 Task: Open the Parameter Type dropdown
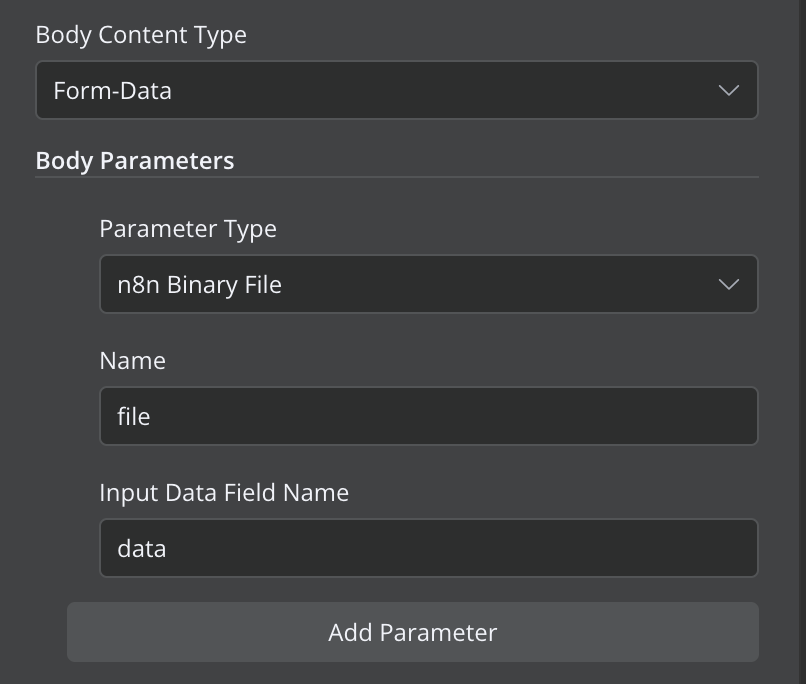(x=429, y=284)
